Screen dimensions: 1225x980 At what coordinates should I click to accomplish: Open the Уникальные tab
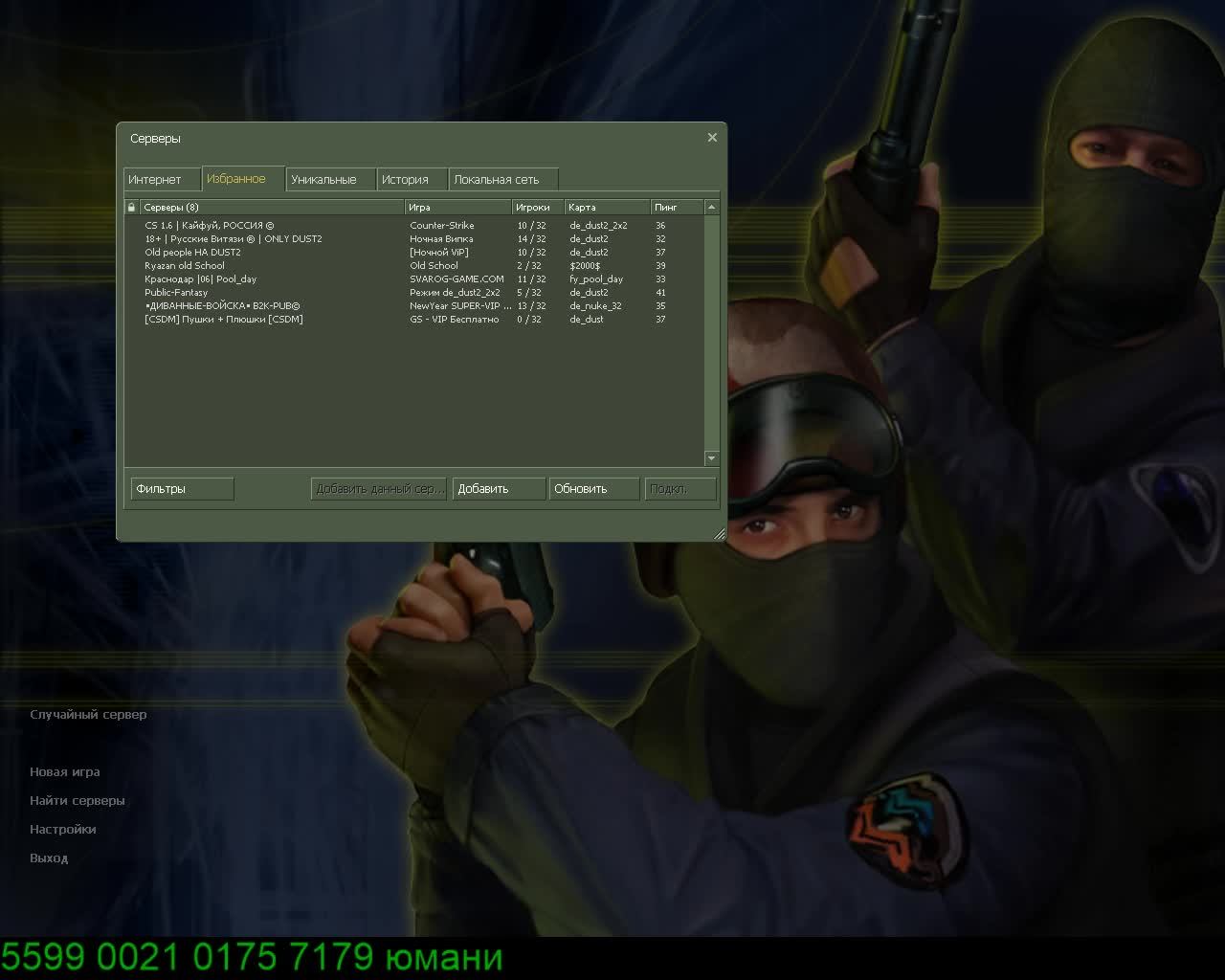(x=323, y=180)
